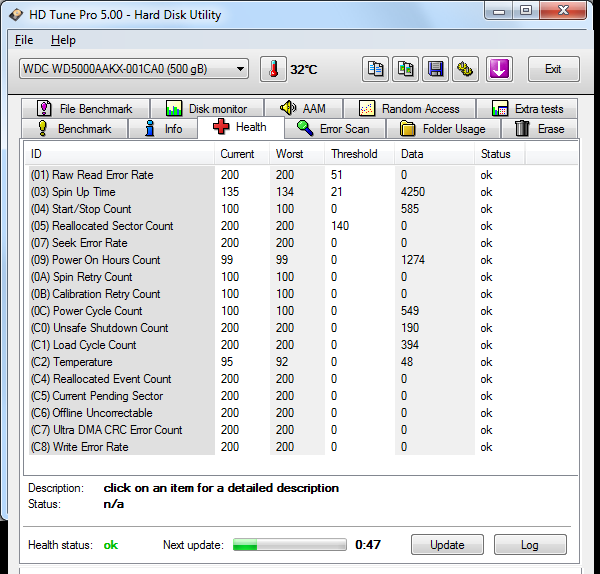The height and width of the screenshot is (574, 600).
Task: Click the thermometer temperature icon
Action: tap(273, 69)
